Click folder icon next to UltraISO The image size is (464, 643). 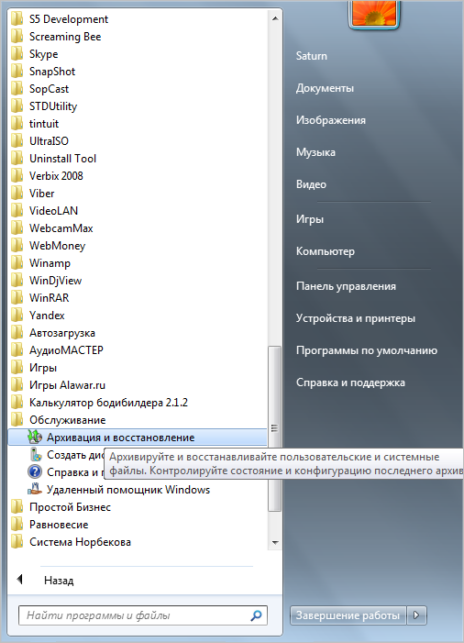17,141
